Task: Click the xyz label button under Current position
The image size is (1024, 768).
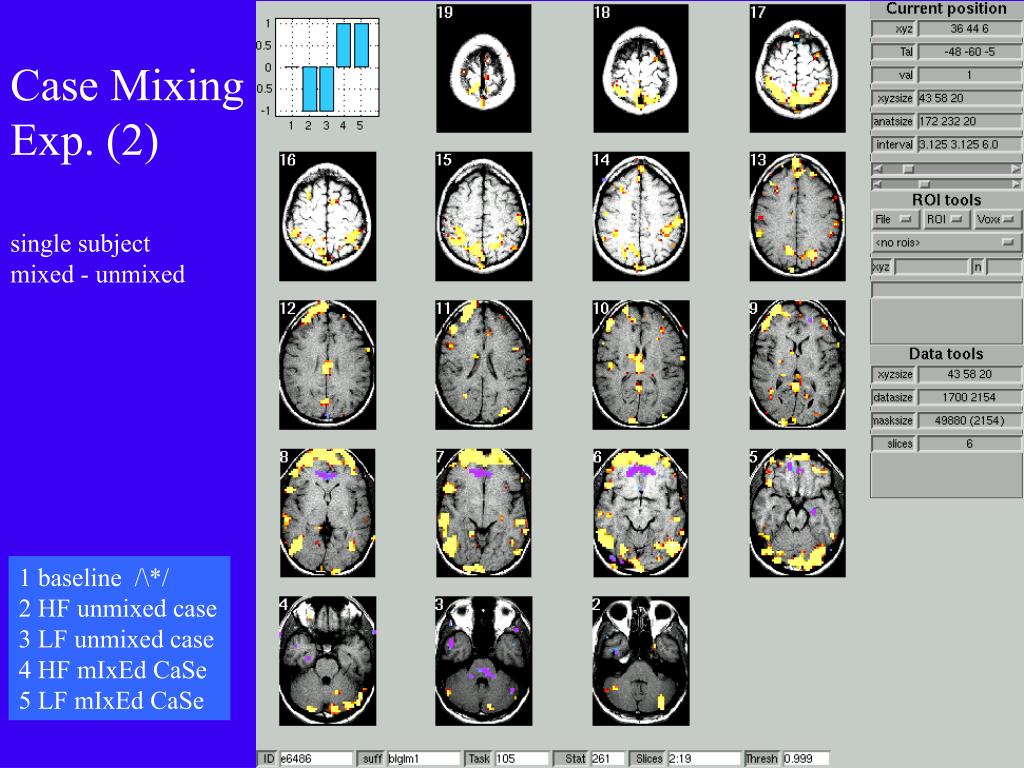Action: pos(893,29)
